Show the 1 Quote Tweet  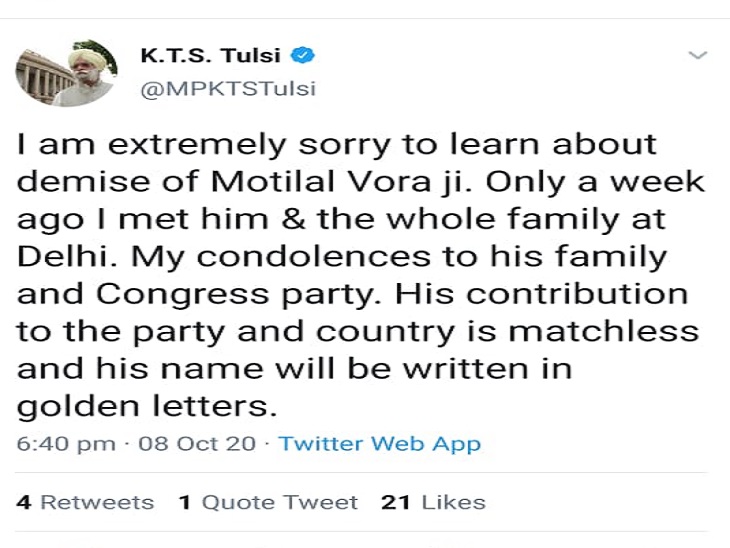268,502
